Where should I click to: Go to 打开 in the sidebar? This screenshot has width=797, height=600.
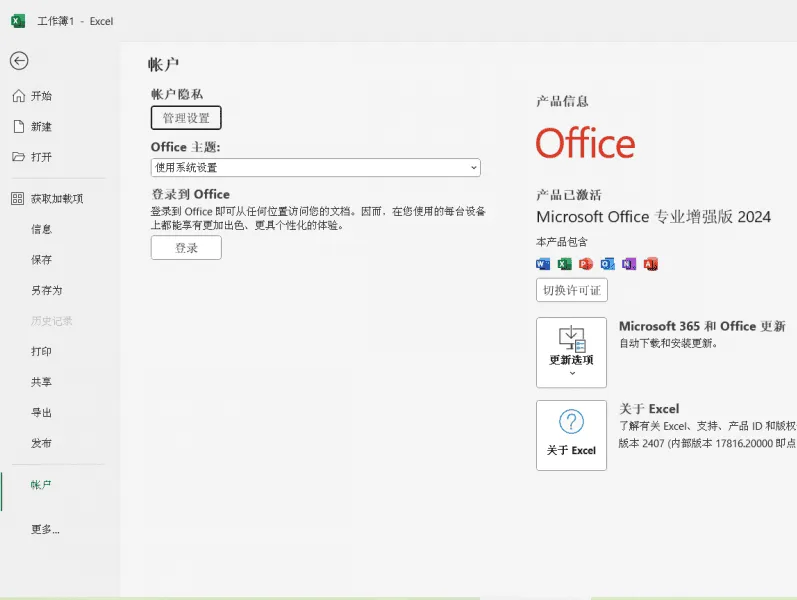pyautogui.click(x=41, y=157)
